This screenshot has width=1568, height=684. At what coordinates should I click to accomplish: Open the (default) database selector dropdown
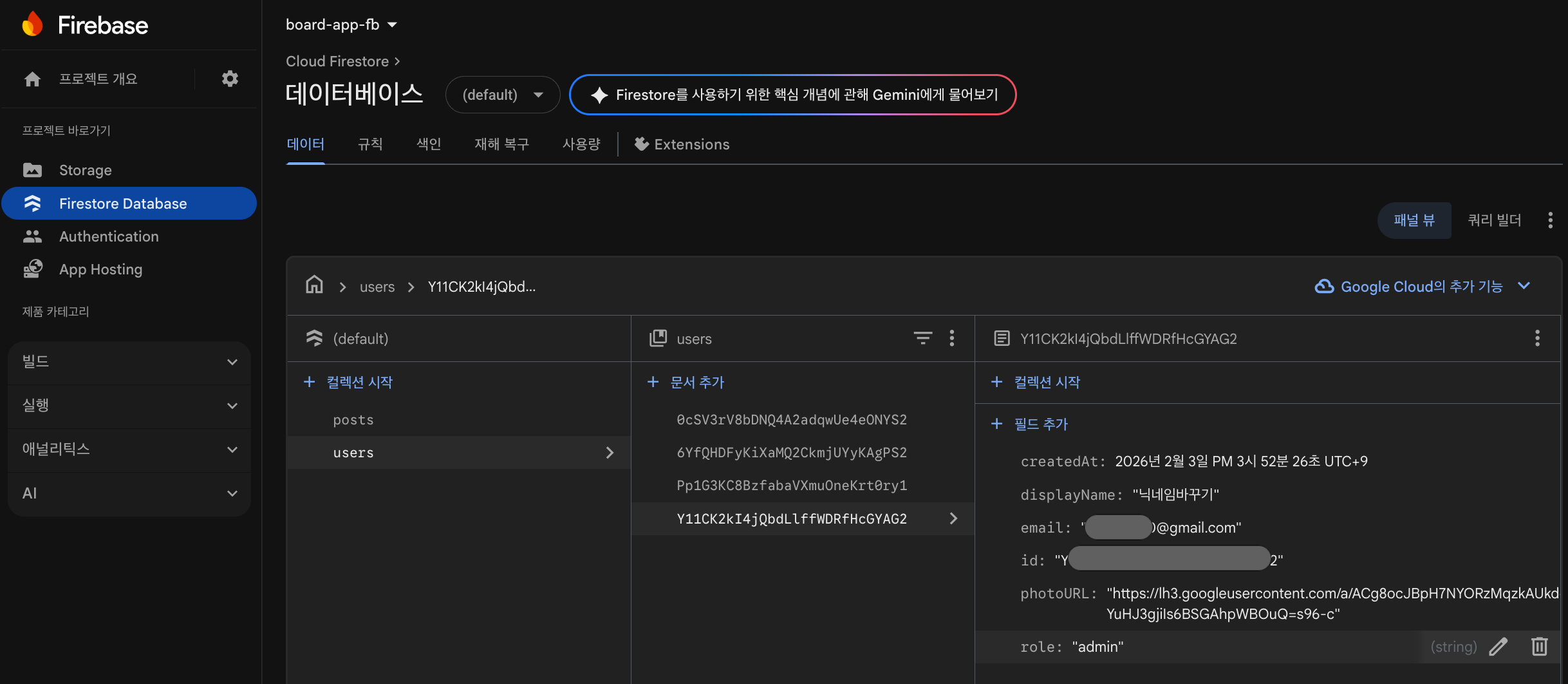[503, 95]
